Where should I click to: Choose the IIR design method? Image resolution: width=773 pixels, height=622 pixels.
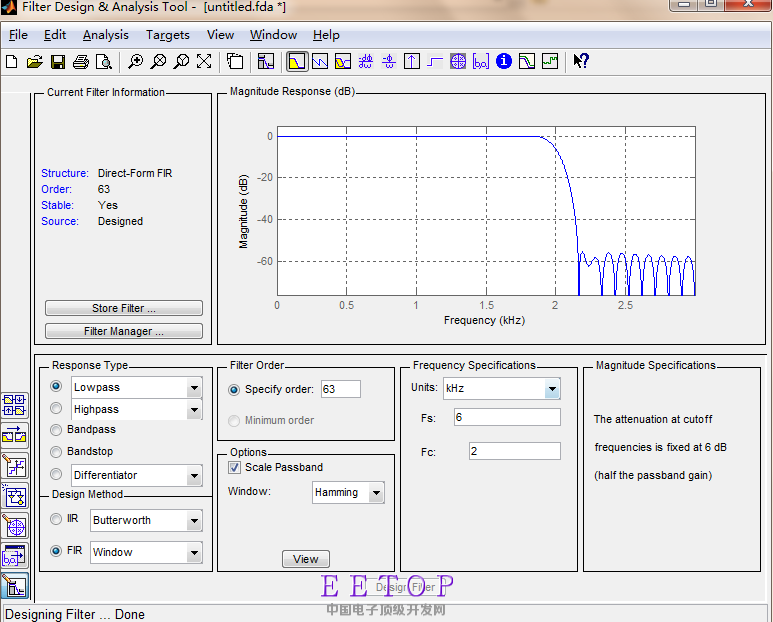[56, 520]
